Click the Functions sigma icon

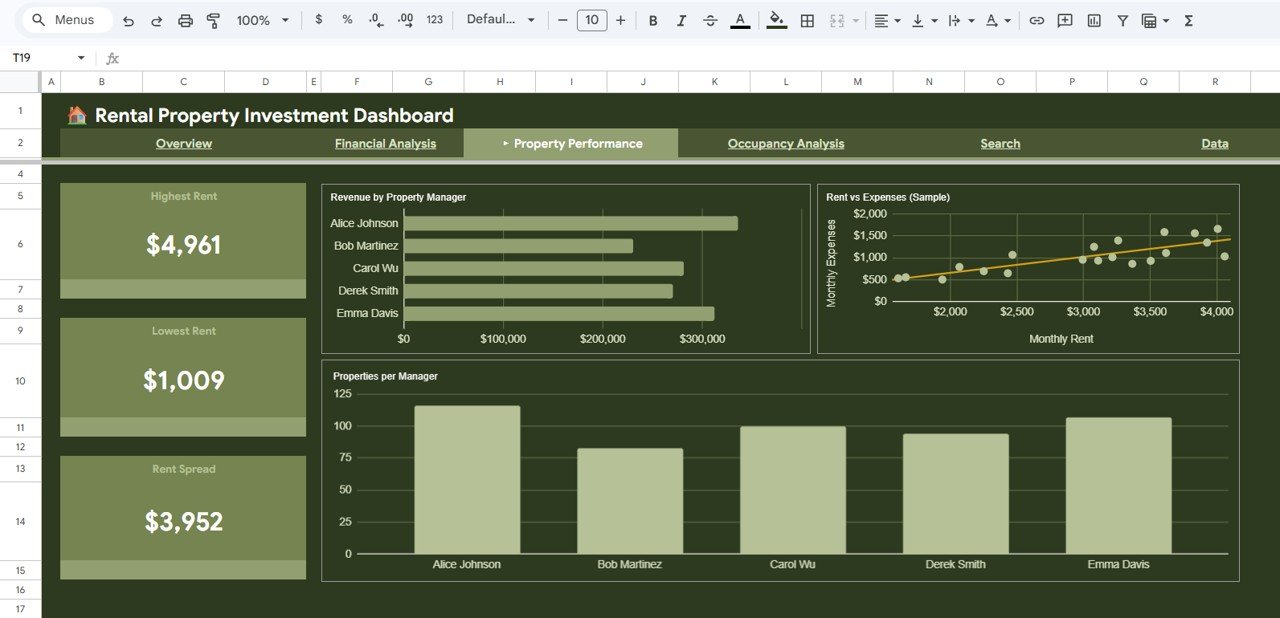pyautogui.click(x=1188, y=19)
